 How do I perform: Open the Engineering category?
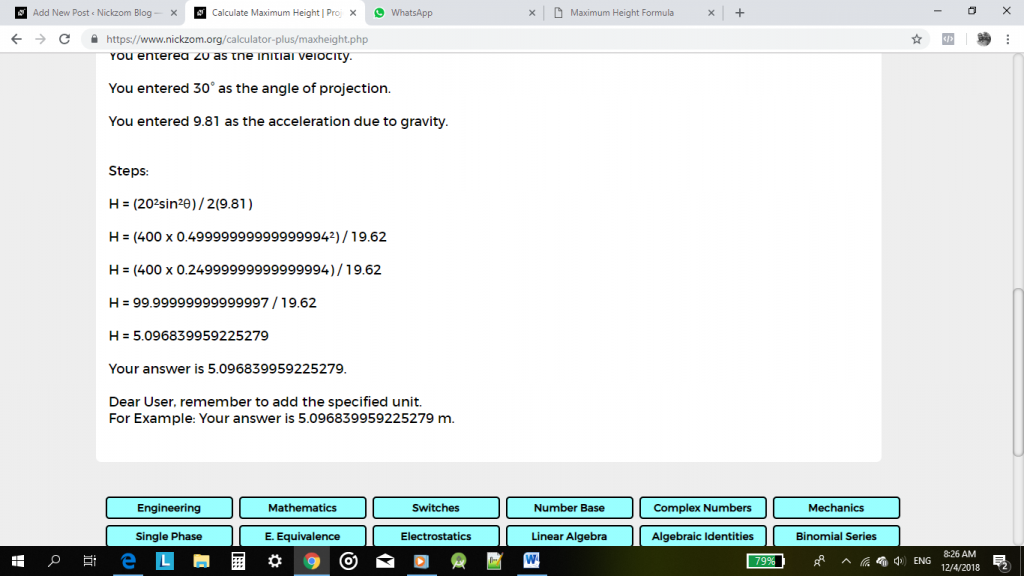click(169, 507)
